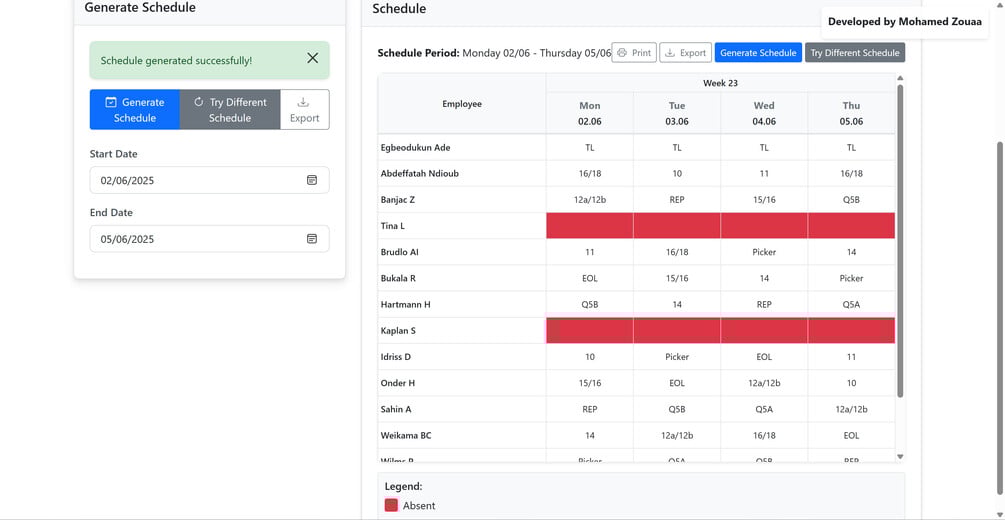
Task: Click the red Absent legend color swatch
Action: pyautogui.click(x=391, y=505)
